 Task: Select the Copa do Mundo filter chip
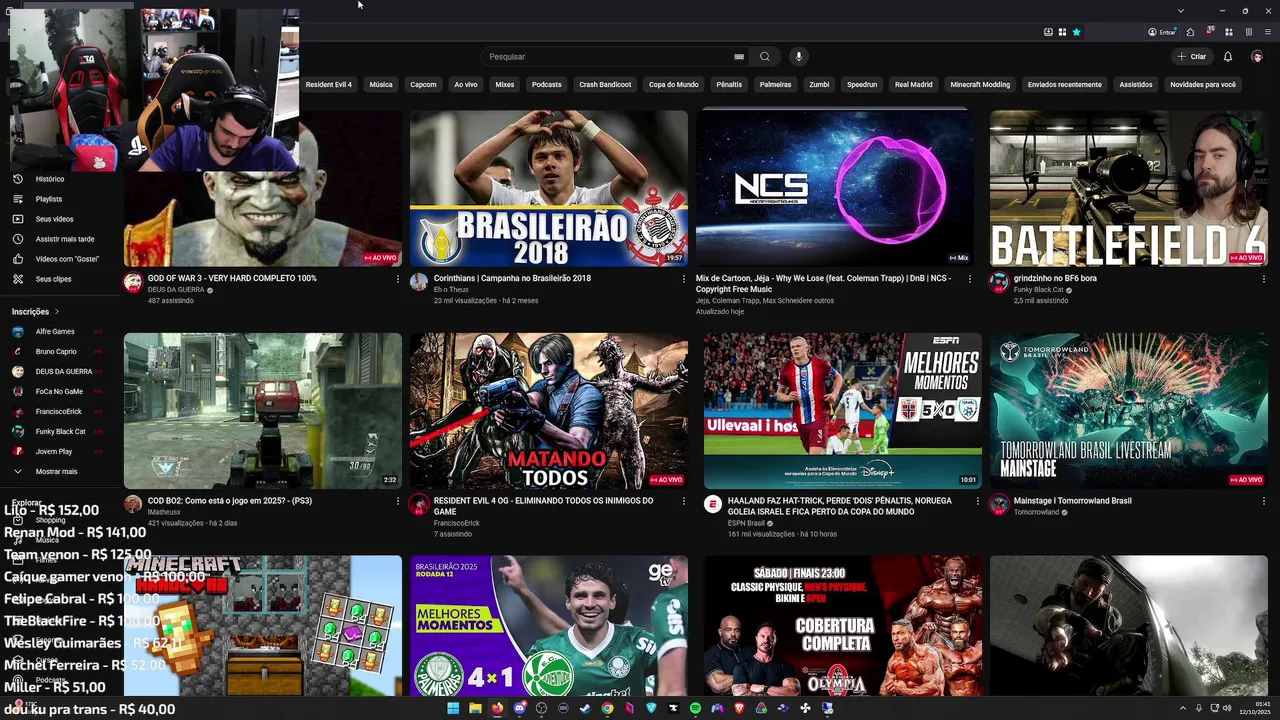[674, 85]
